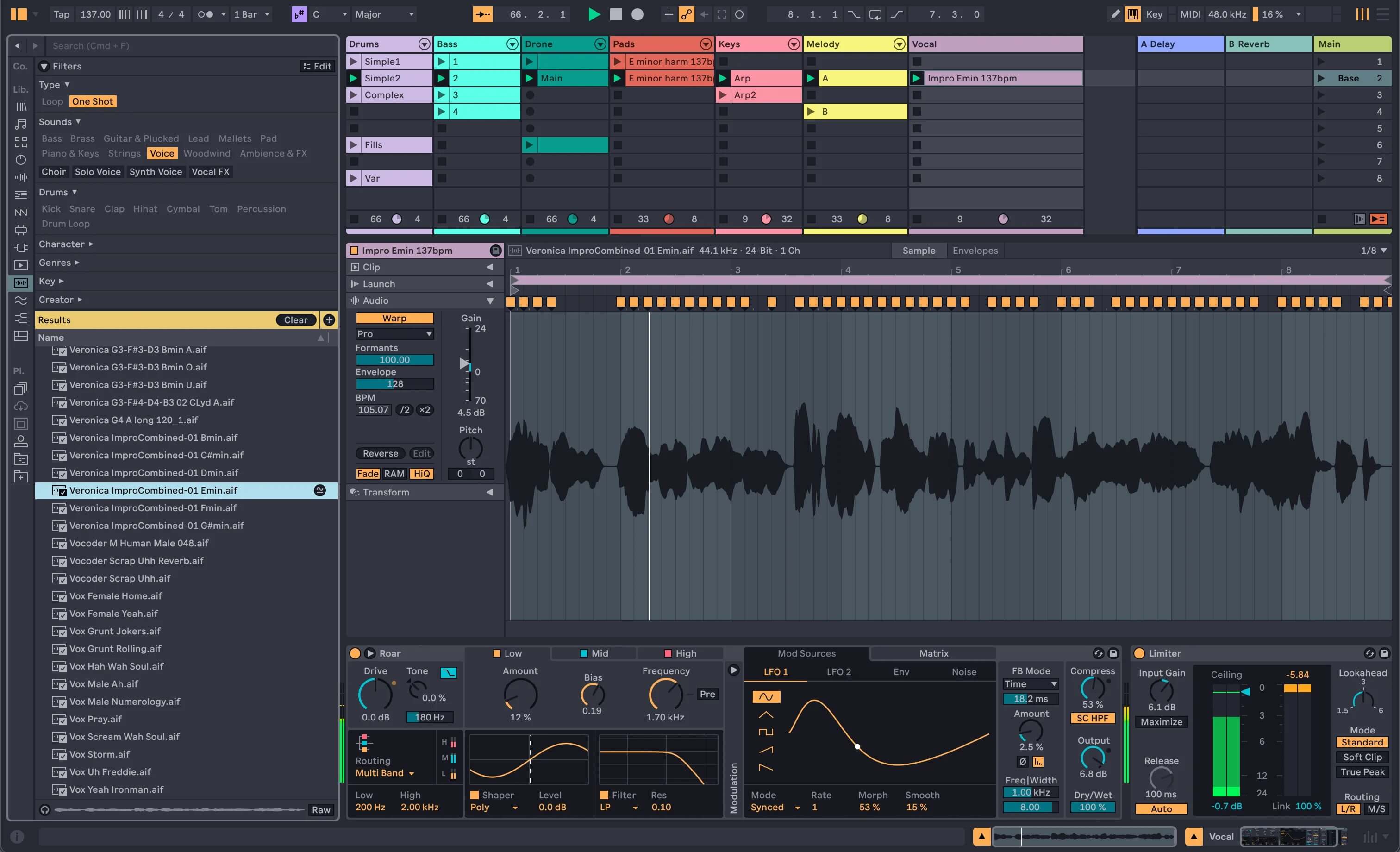Switch to the Envelopes tab
Viewport: 1400px width, 852px height.
(975, 251)
